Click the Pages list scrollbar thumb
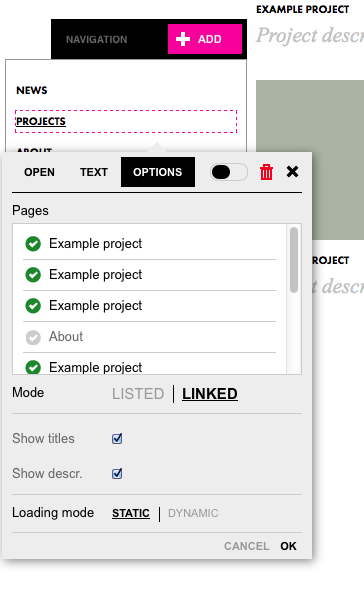 (x=294, y=260)
